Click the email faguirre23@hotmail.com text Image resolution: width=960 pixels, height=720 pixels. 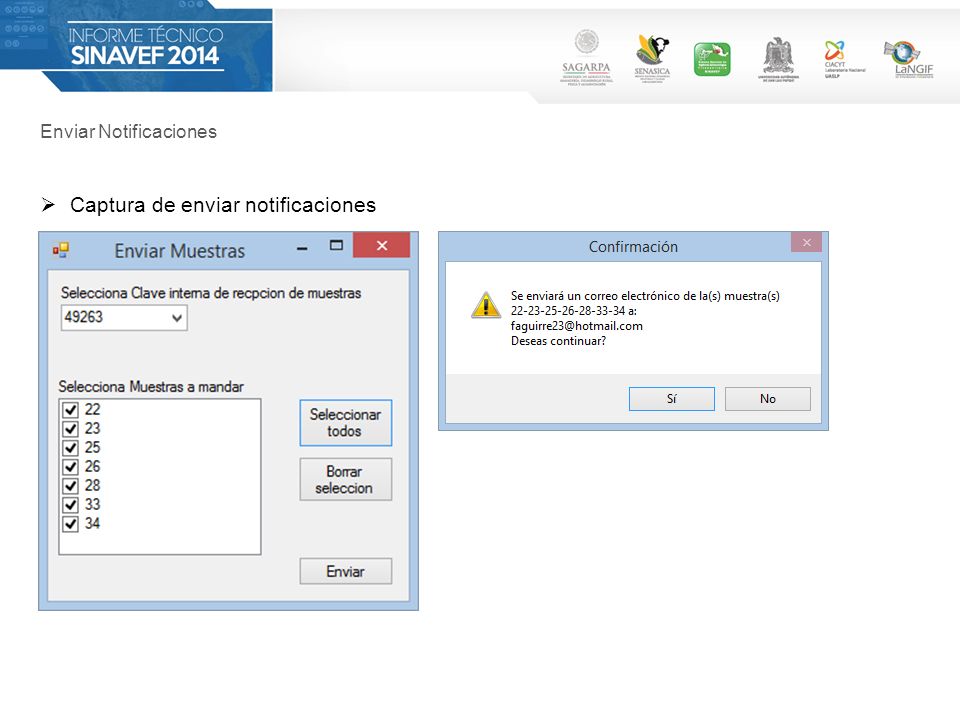pos(577,326)
